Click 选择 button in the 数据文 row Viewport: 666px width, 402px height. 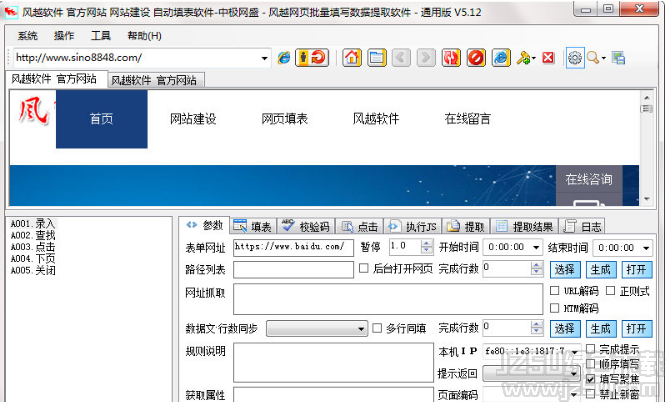pos(564,328)
